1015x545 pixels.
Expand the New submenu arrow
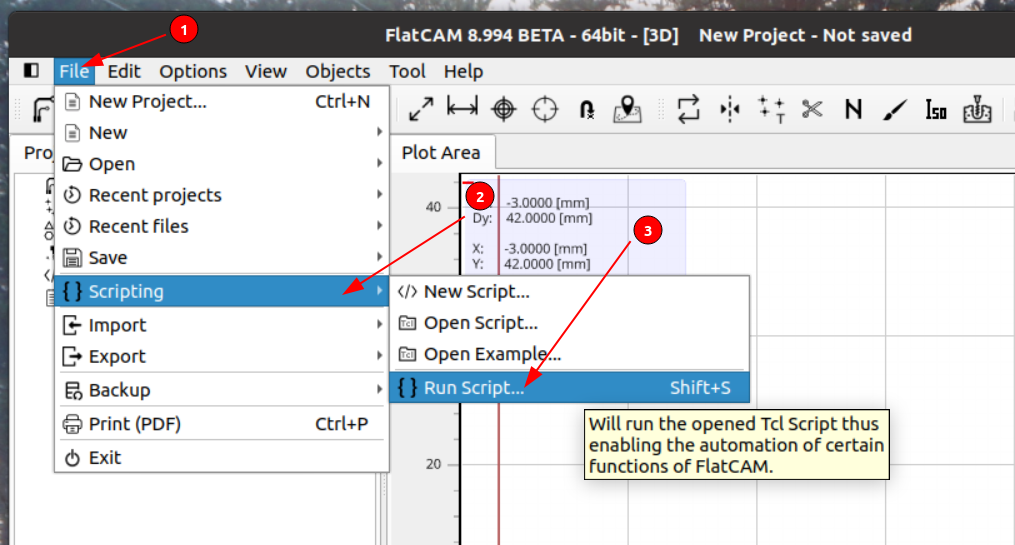tap(379, 131)
